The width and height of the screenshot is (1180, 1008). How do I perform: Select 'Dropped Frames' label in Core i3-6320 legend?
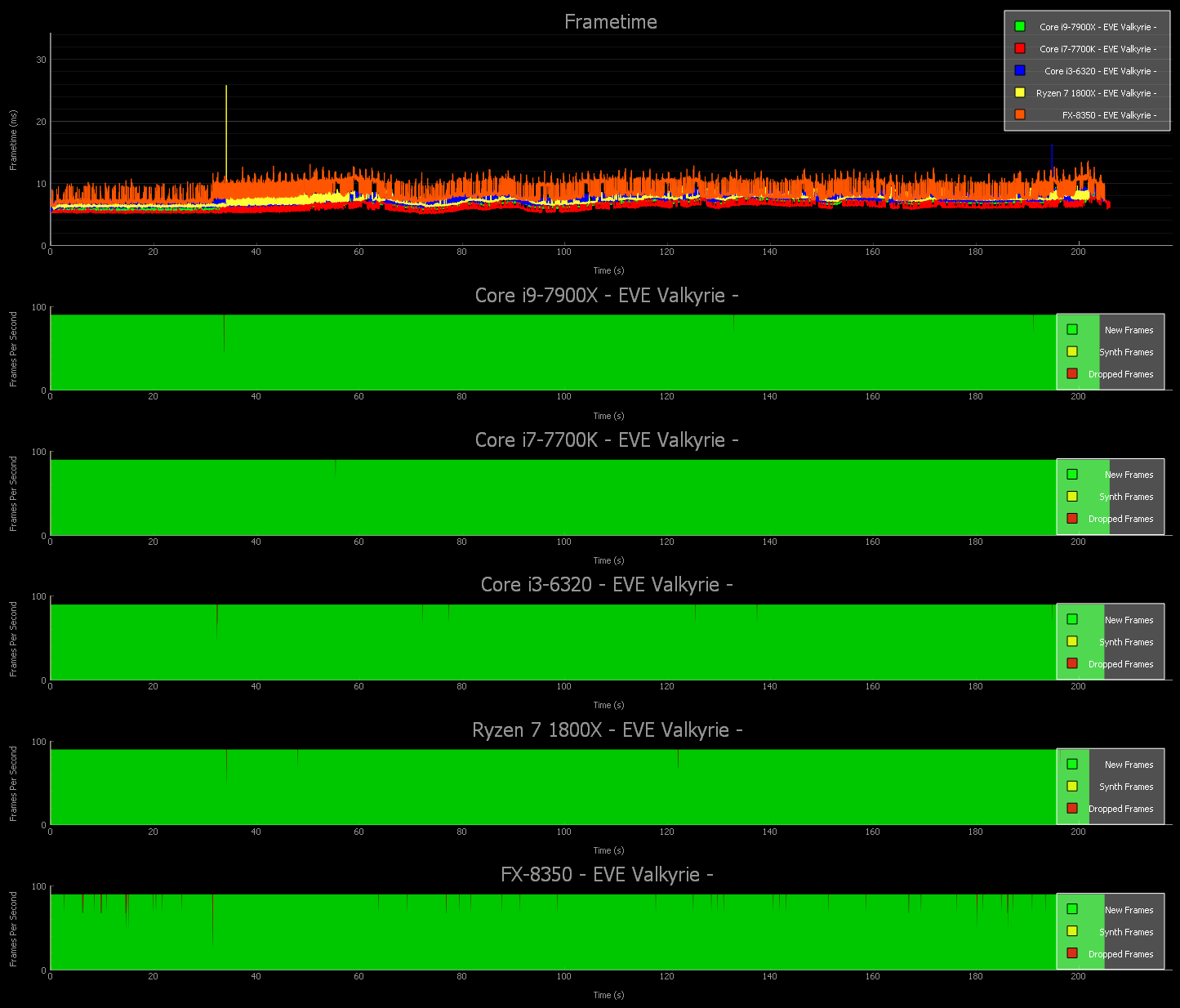(1121, 664)
